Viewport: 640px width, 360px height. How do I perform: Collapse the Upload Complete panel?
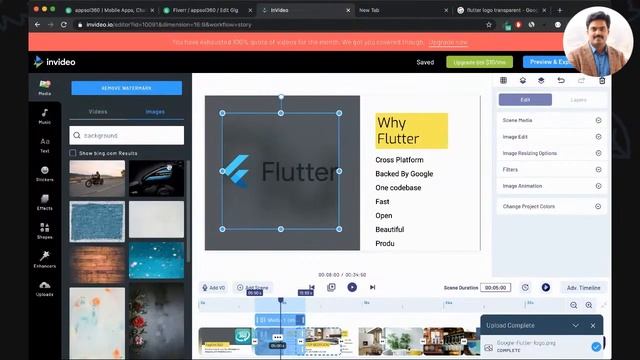[576, 325]
